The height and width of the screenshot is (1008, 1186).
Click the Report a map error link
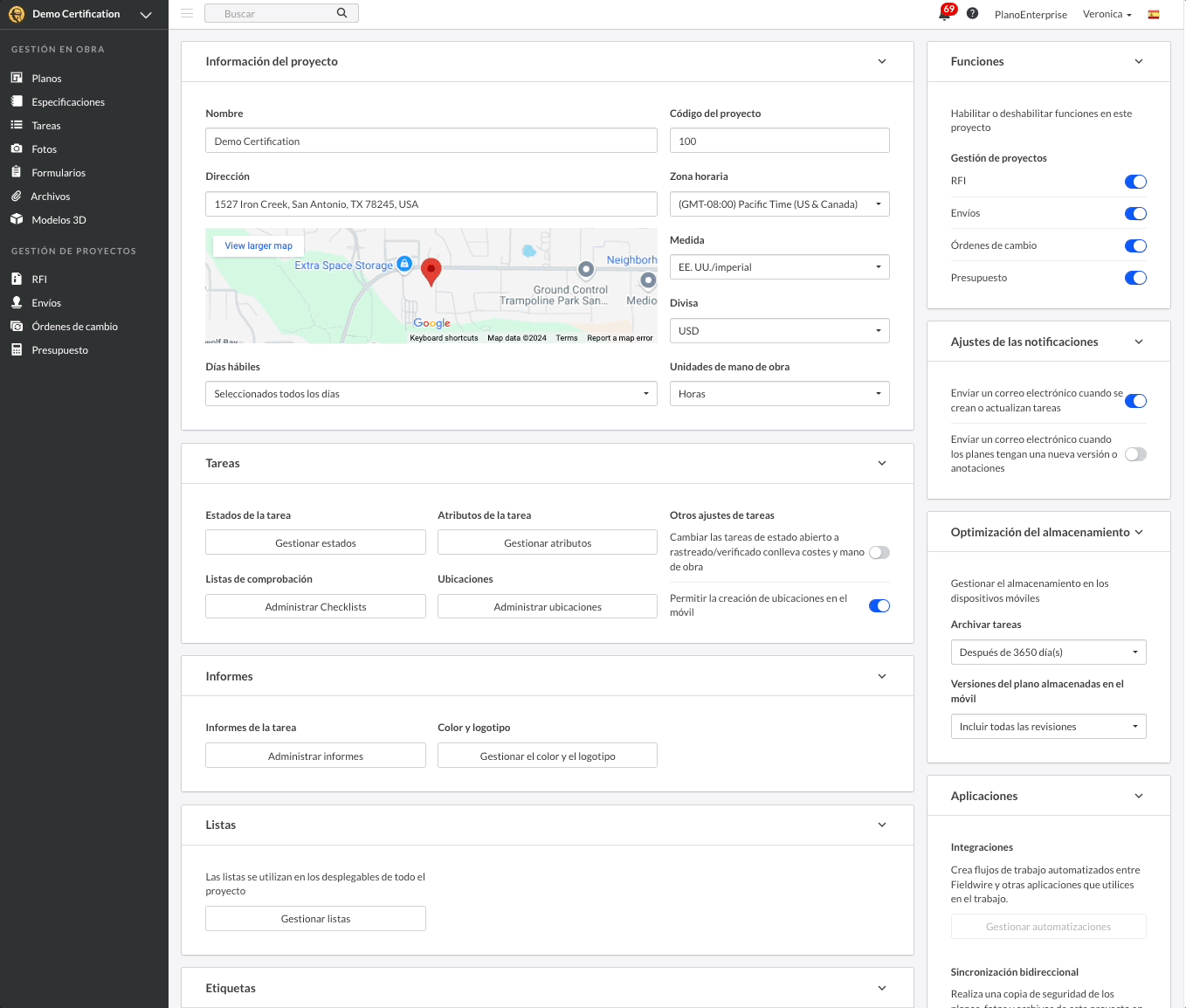pyautogui.click(x=620, y=338)
